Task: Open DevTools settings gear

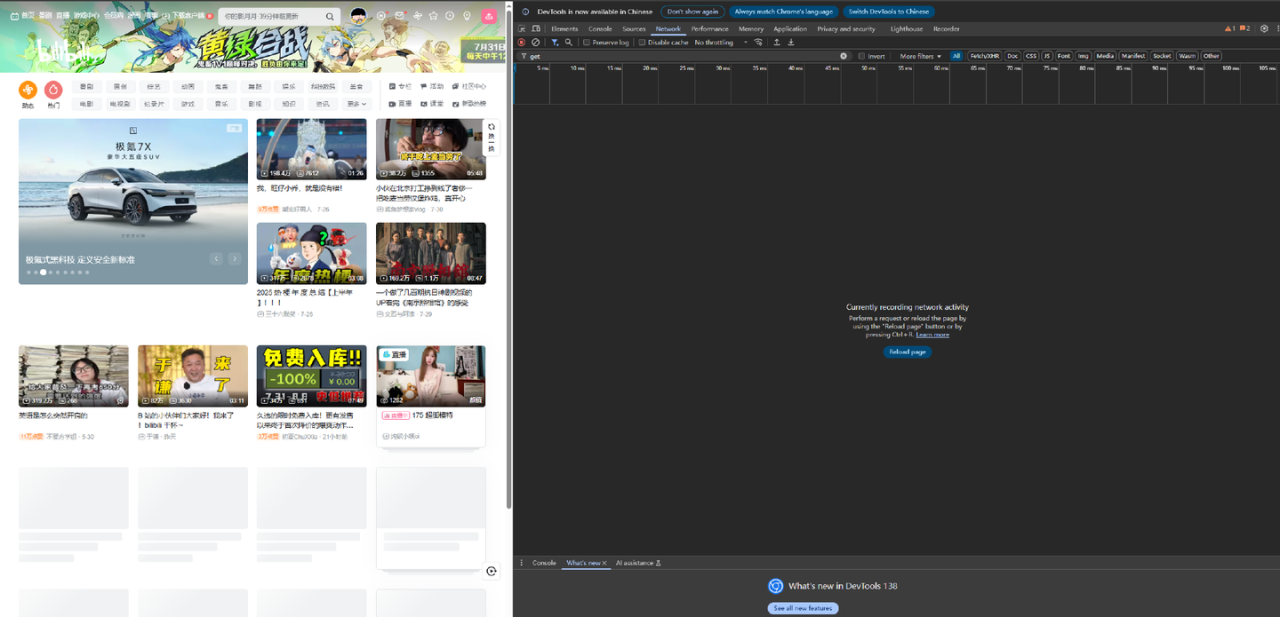Action: 1264,29
